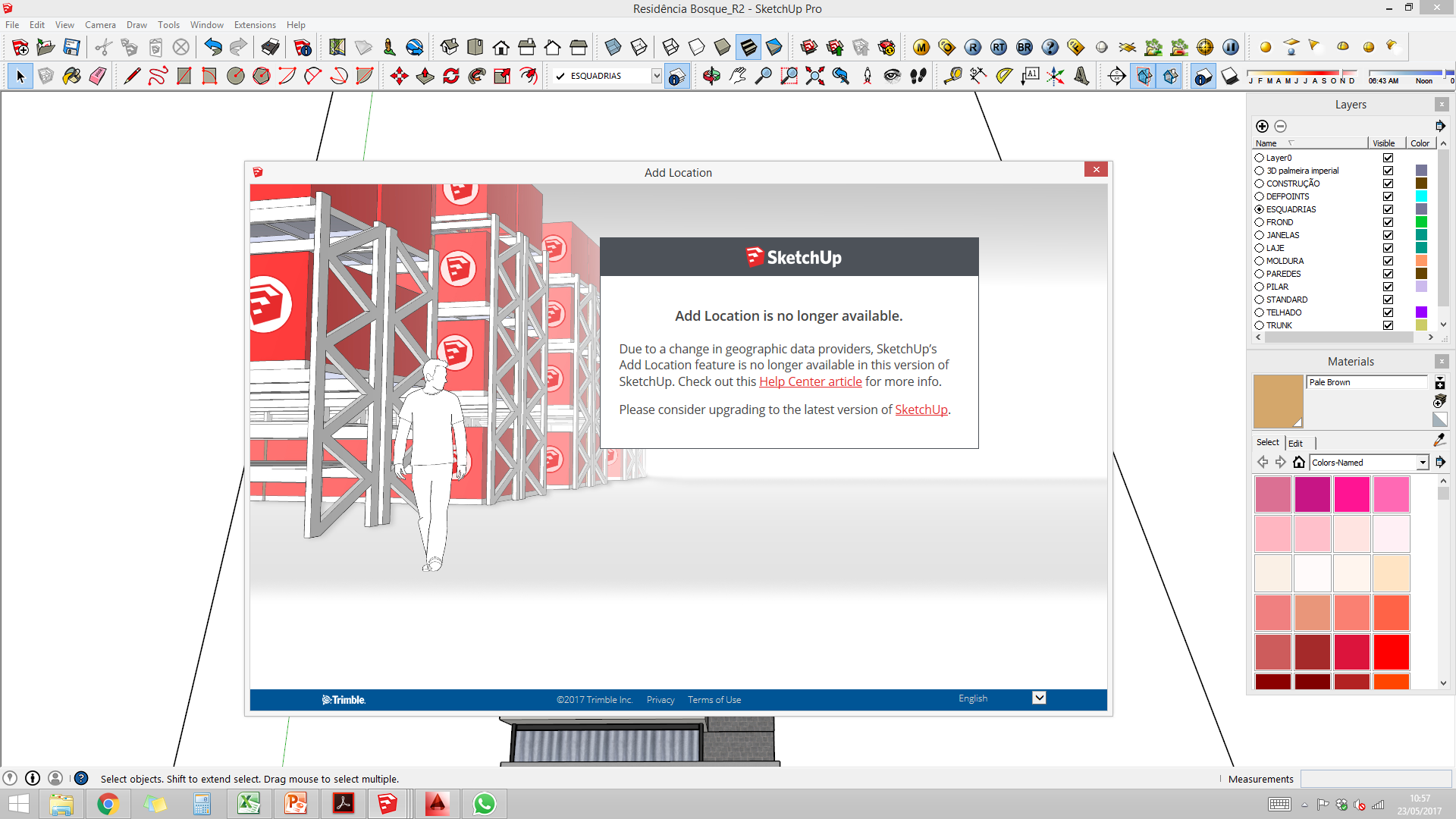Enable X-Ray face style
The image size is (1456, 819).
(613, 47)
